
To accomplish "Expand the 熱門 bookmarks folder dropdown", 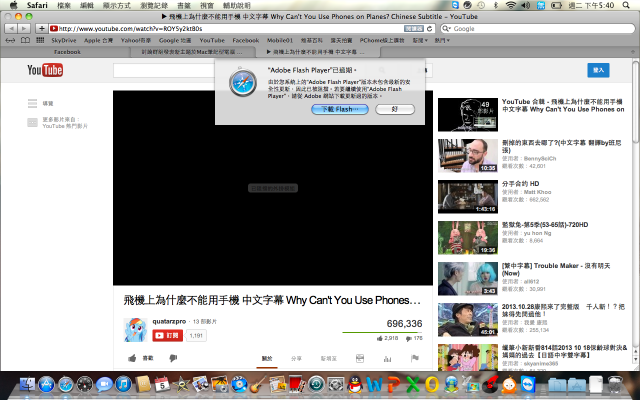I will [x=442, y=40].
